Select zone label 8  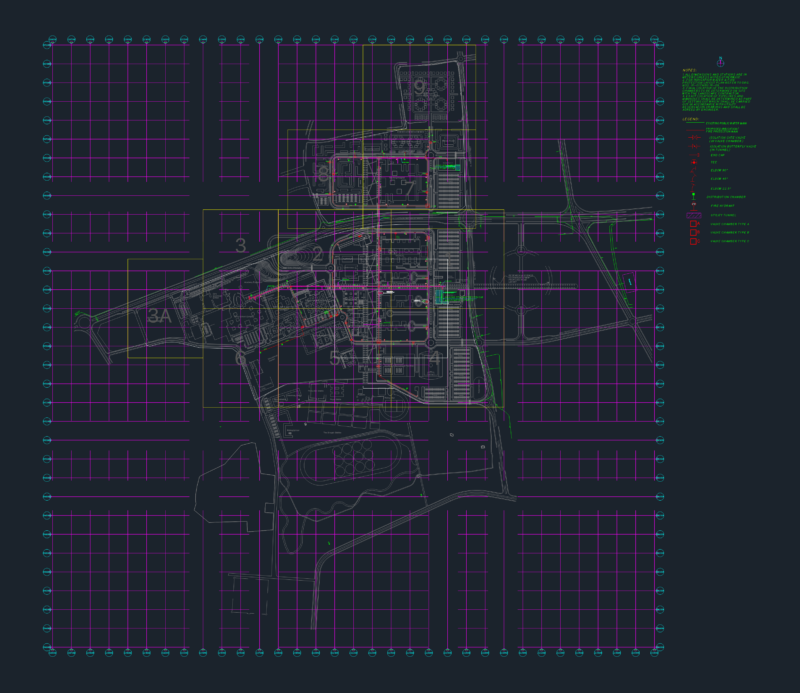[323, 174]
